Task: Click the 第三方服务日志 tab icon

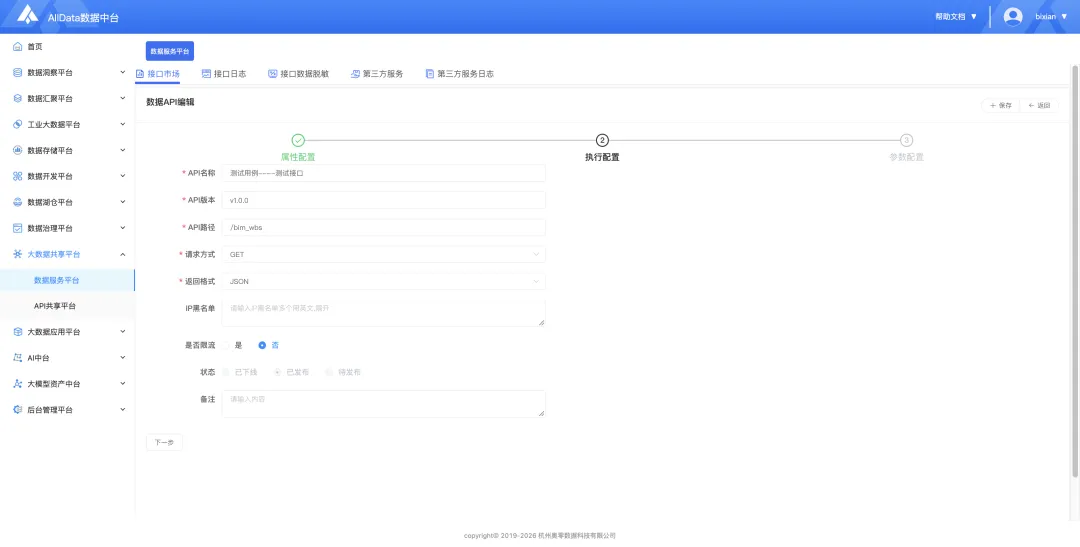Action: [430, 74]
